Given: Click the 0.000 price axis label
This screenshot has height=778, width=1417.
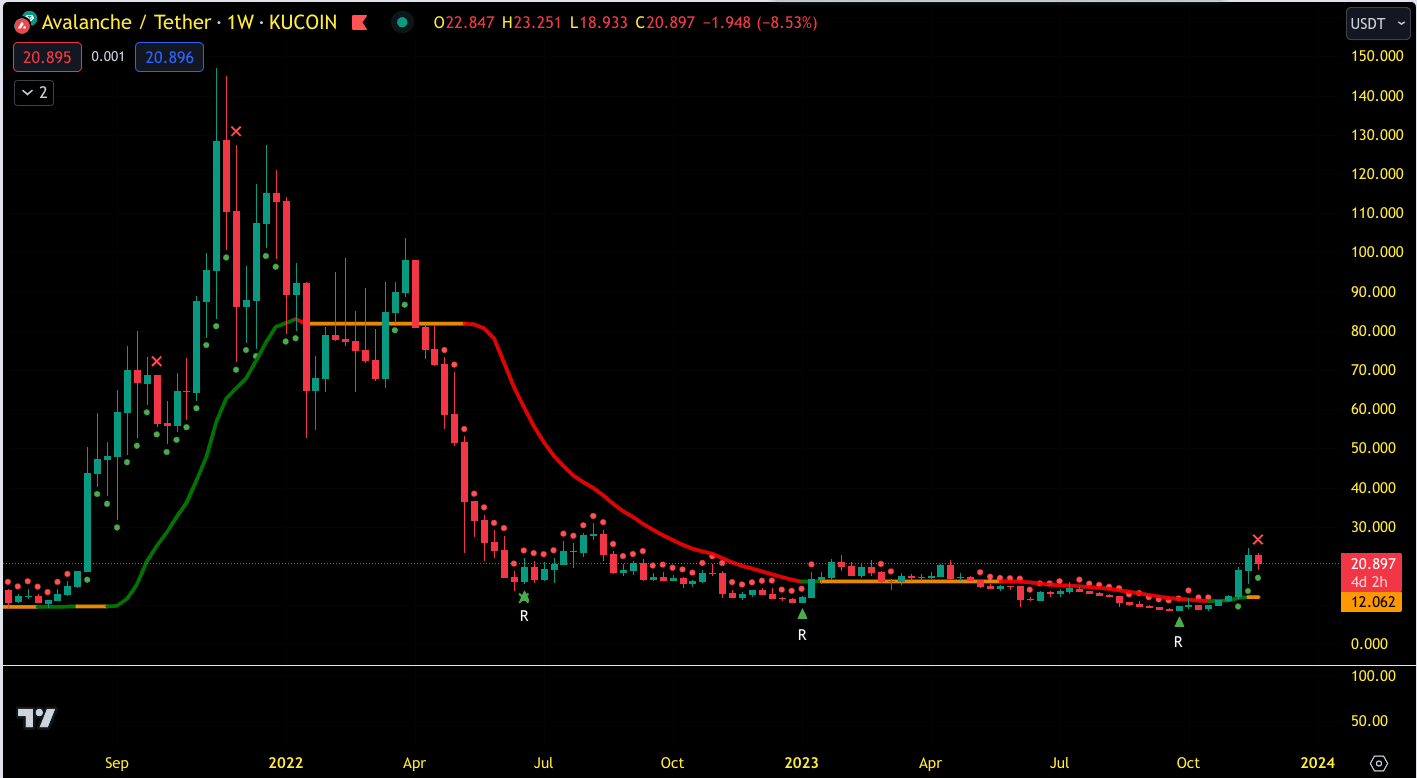Looking at the screenshot, I should pyautogui.click(x=1367, y=644).
